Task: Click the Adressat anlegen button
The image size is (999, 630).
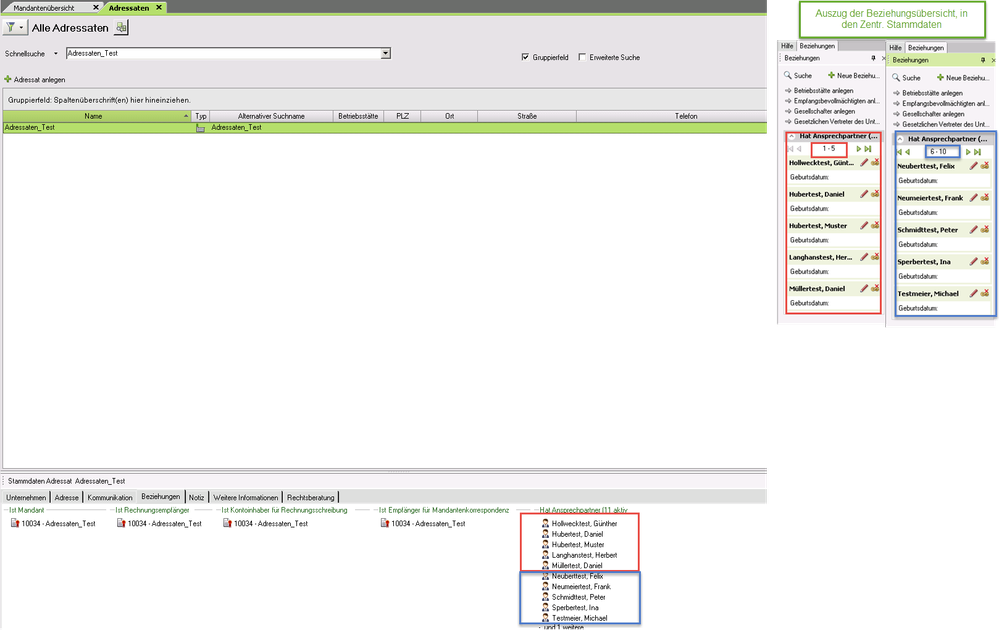Action: [36, 79]
